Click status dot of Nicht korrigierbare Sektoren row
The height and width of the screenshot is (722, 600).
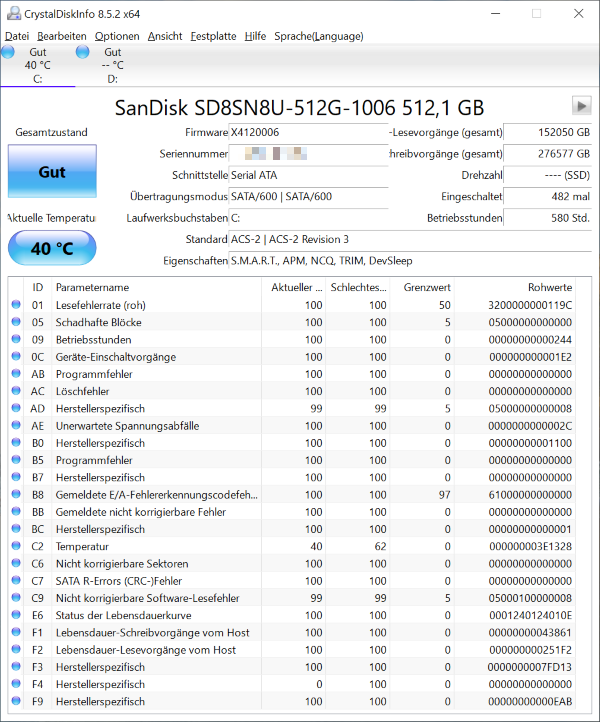pos(16,563)
